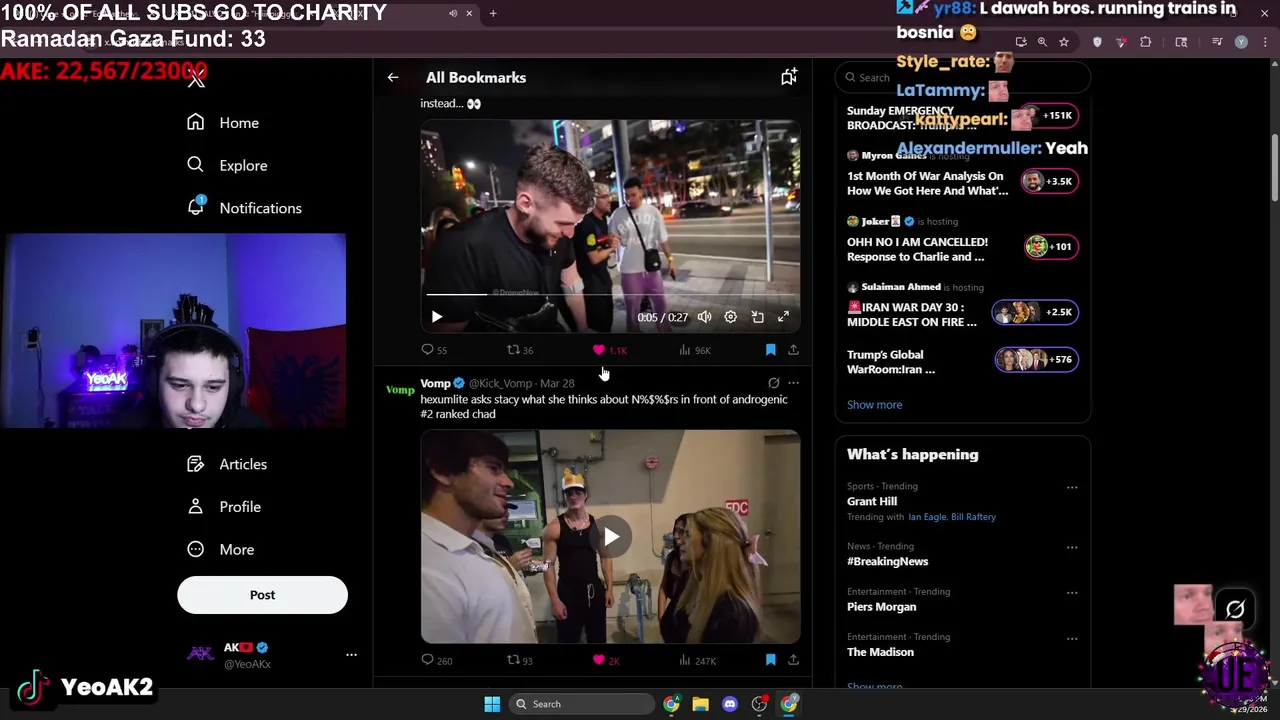Open Discord from the taskbar

coord(730,704)
